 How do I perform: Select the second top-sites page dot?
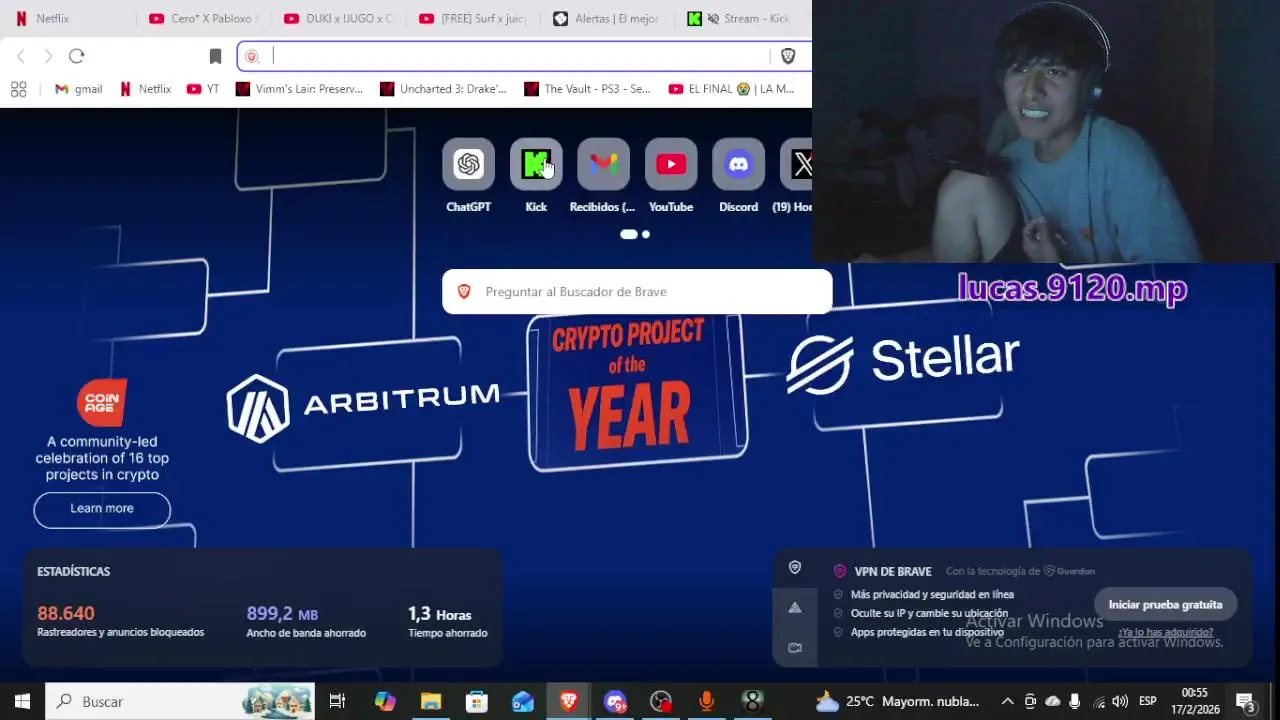(x=646, y=234)
